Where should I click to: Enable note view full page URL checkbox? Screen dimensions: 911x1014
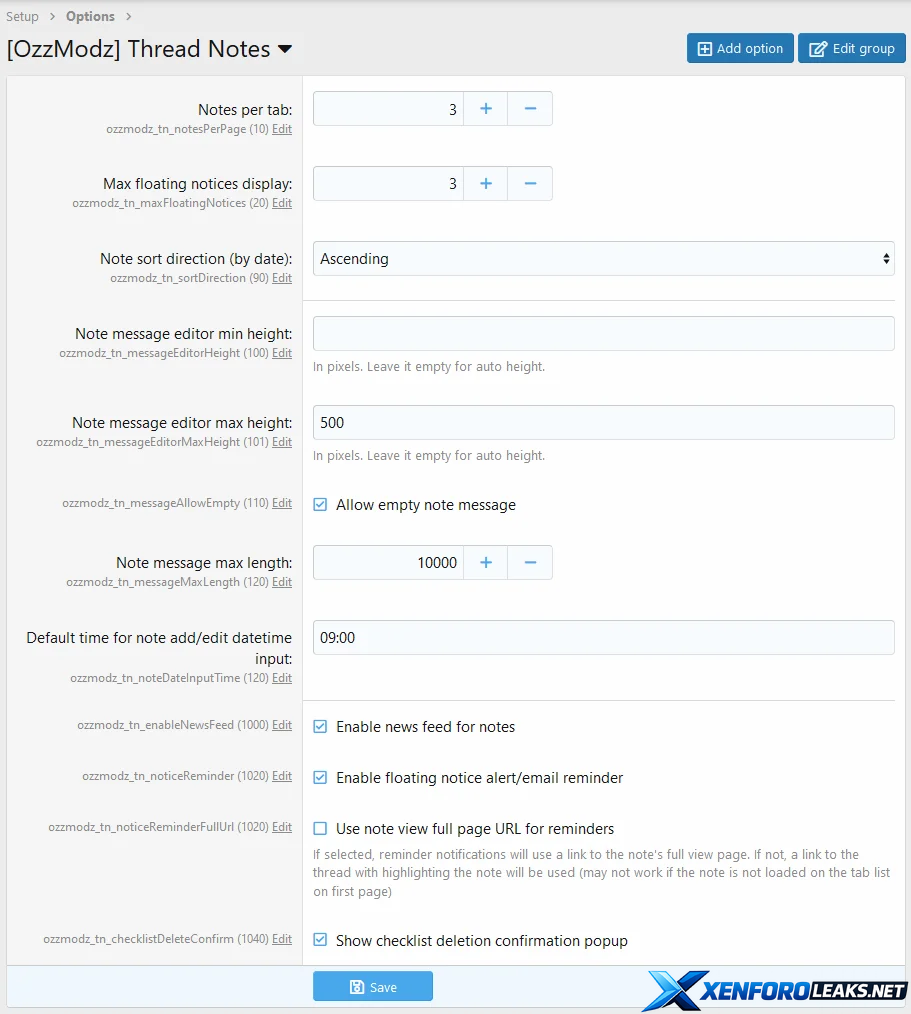320,829
